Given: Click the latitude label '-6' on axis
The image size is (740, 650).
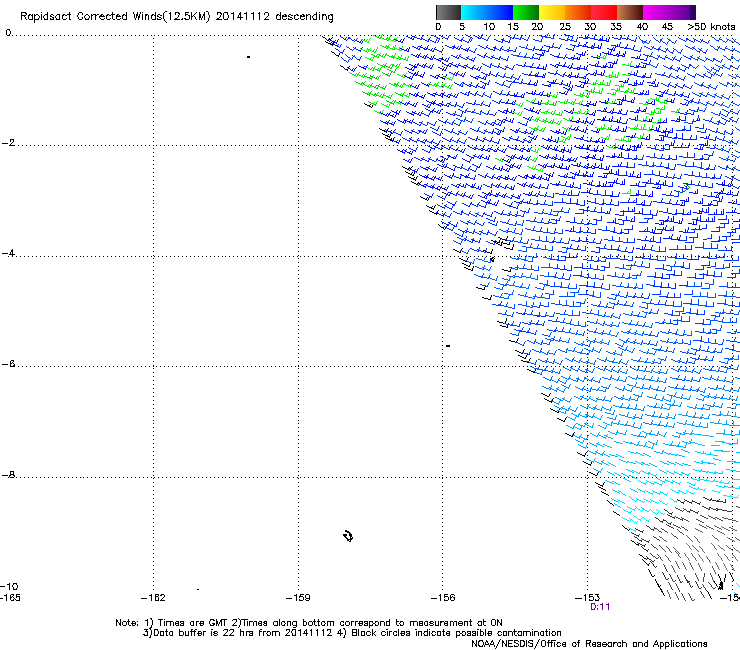Looking at the screenshot, I should (x=8, y=364).
